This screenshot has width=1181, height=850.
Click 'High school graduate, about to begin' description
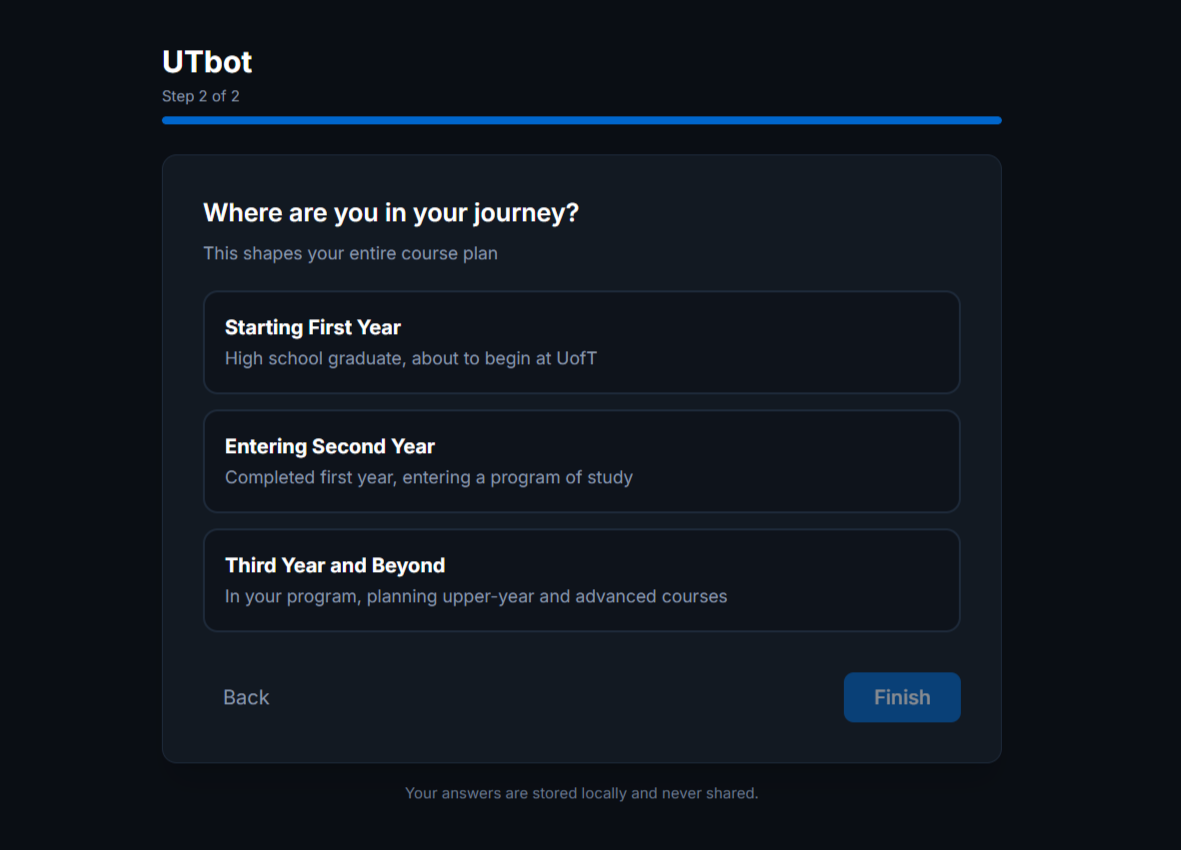[x=410, y=358]
